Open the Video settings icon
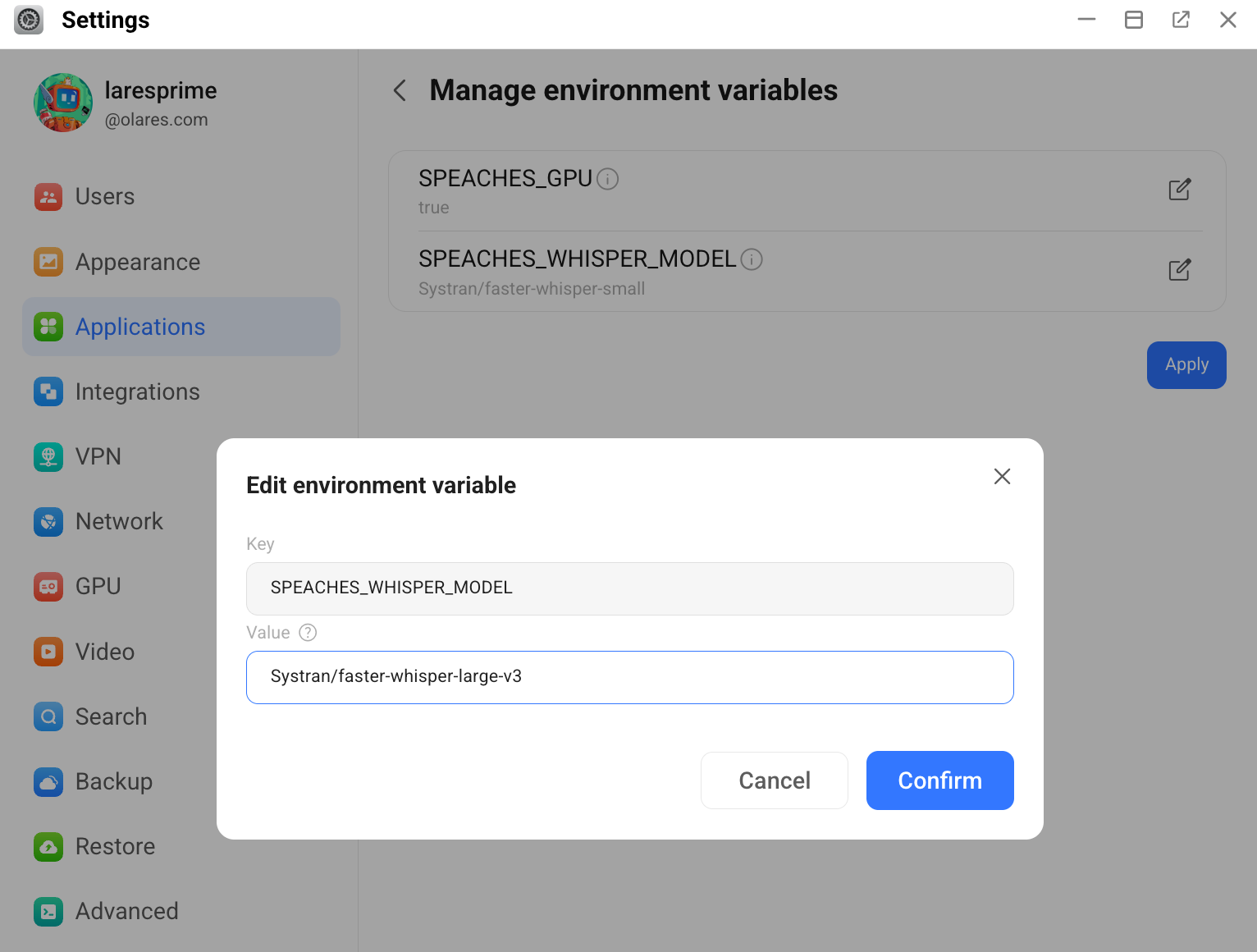Image resolution: width=1257 pixels, height=952 pixels. pos(48,652)
